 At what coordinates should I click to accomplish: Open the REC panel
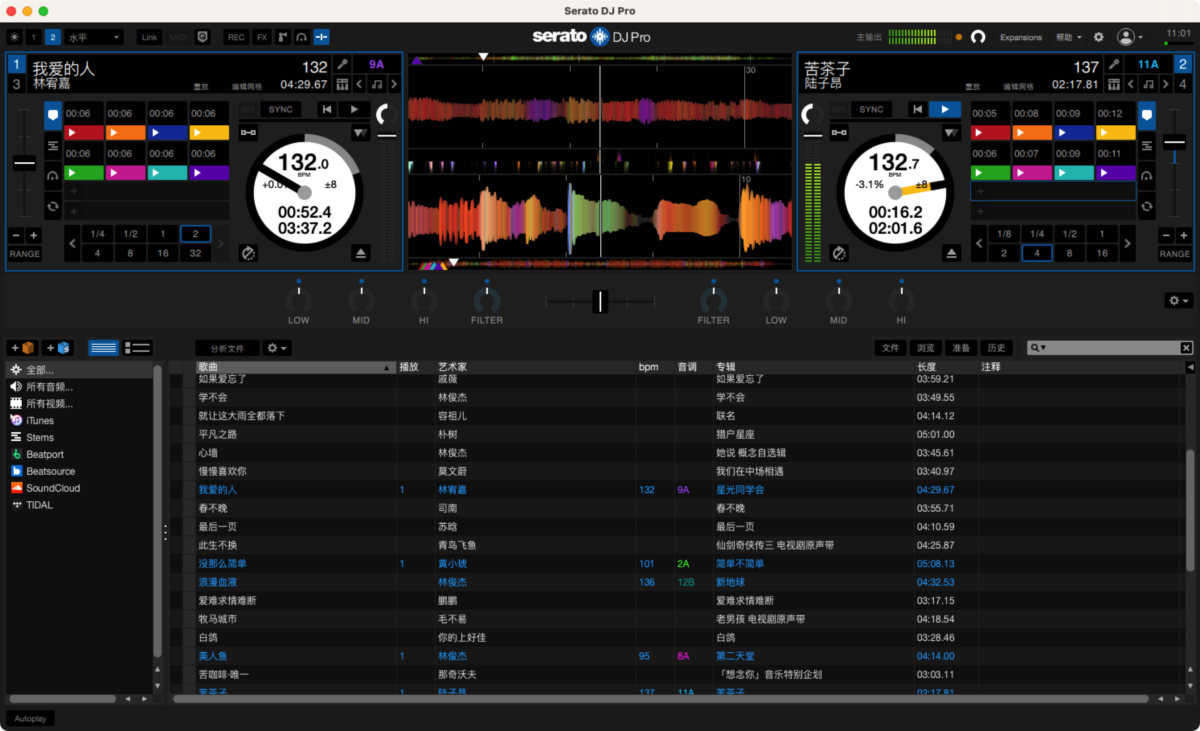(x=236, y=37)
